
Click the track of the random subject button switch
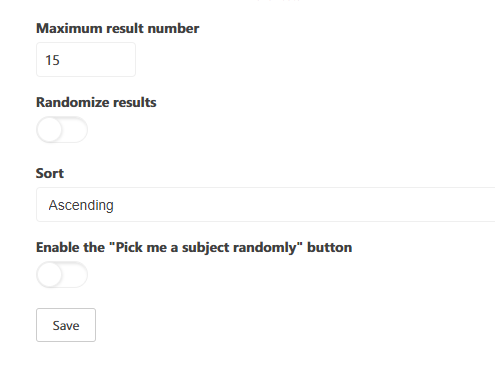tap(75, 275)
